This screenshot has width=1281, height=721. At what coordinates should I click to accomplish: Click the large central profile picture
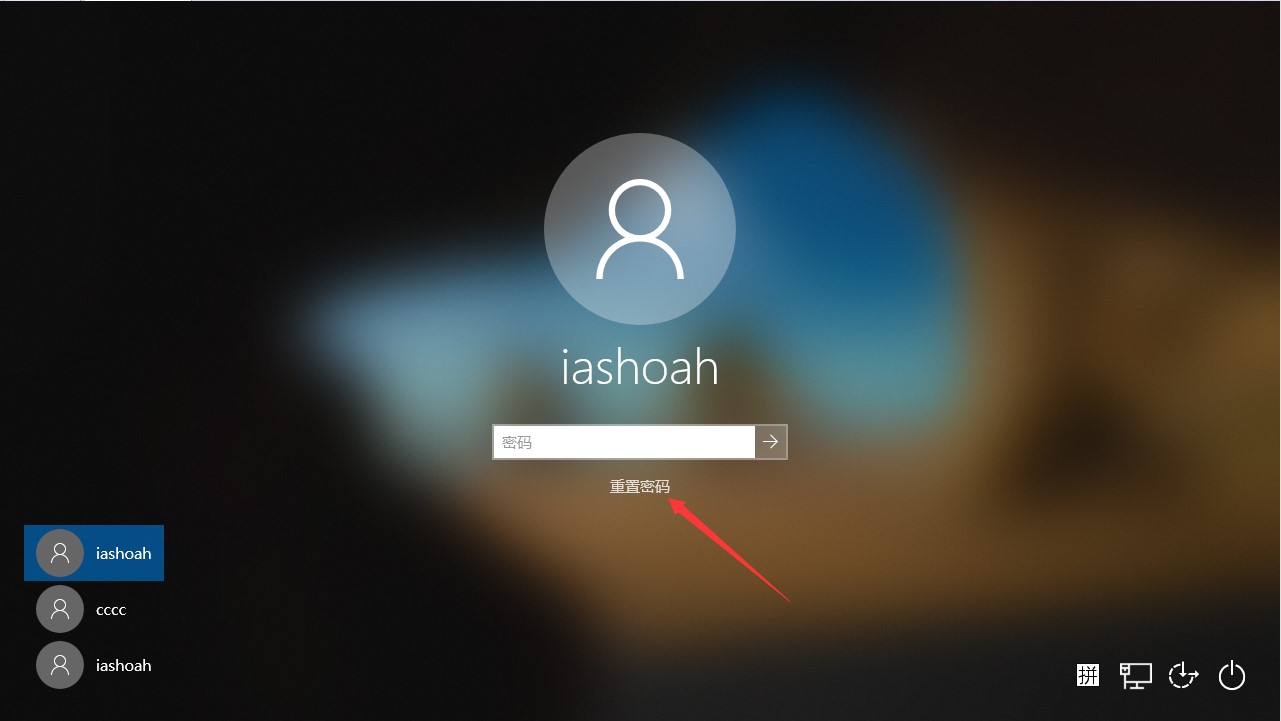[640, 229]
